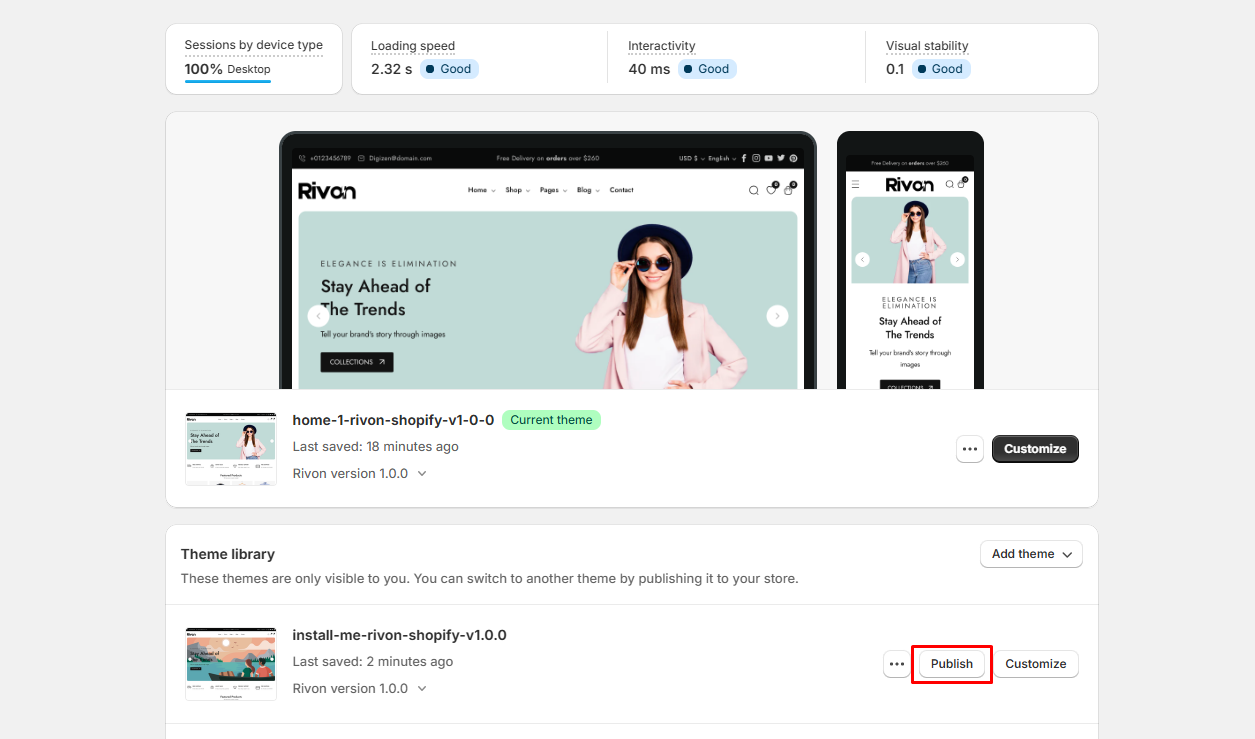
Task: Click next slide arrow in mobile preview
Action: (957, 259)
